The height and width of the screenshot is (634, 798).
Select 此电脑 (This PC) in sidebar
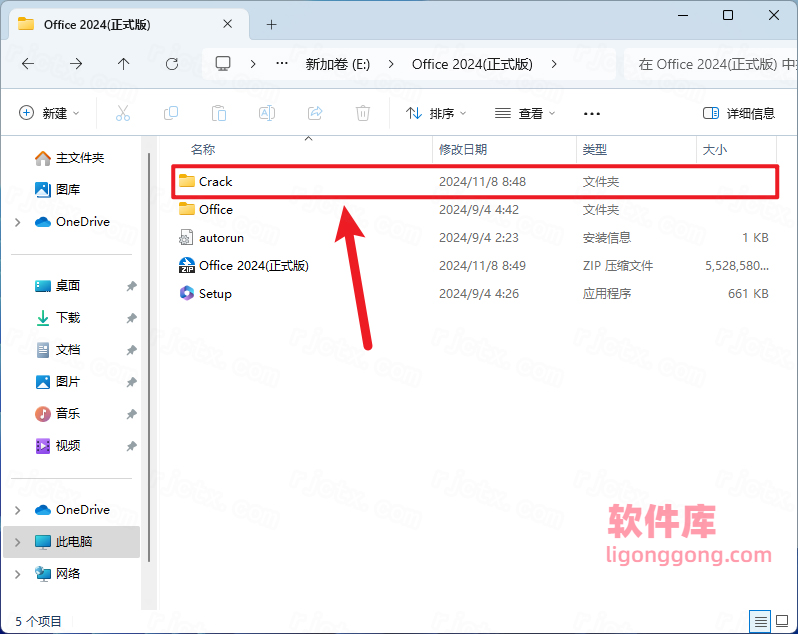pos(71,542)
